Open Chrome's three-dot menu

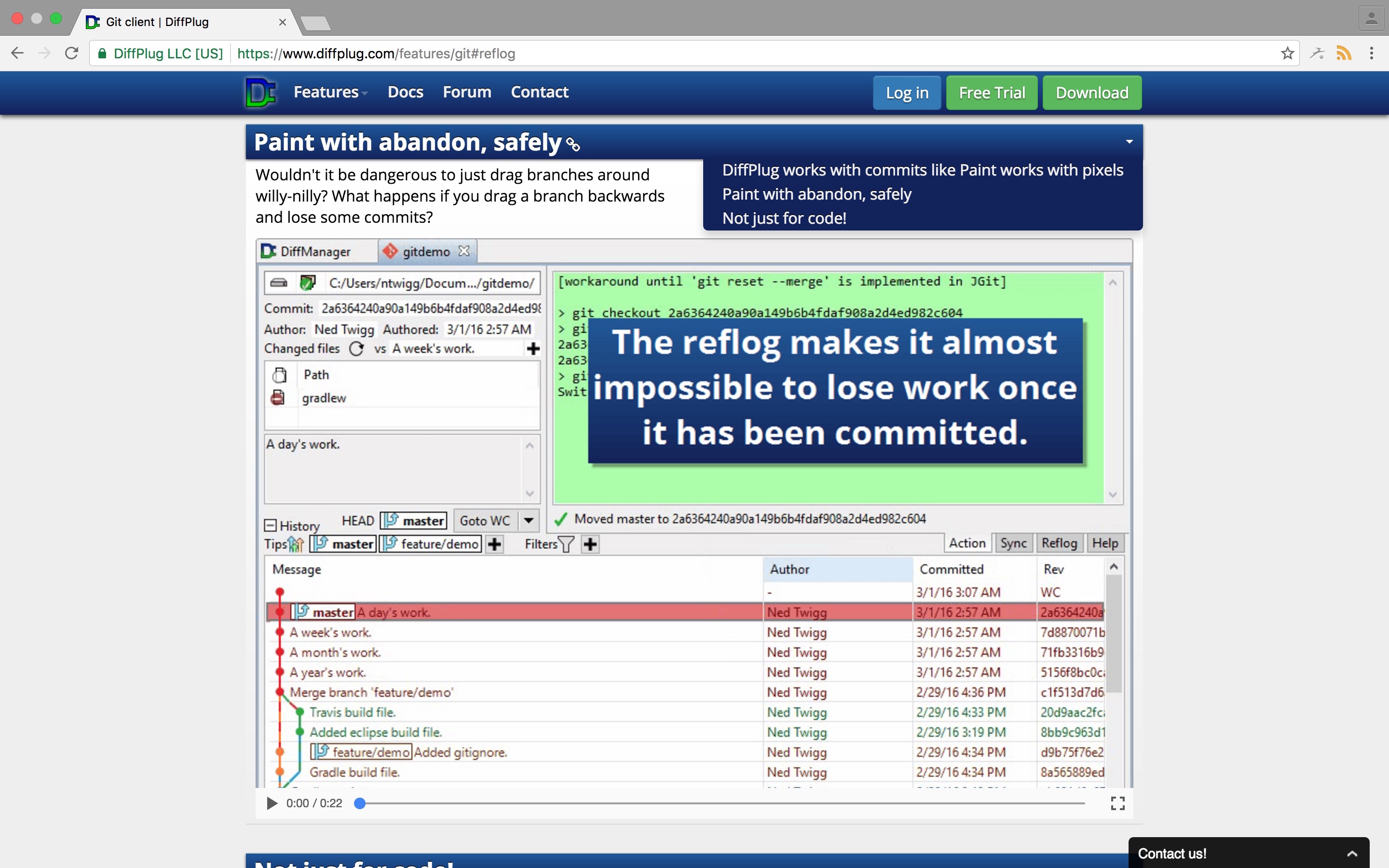[1372, 54]
